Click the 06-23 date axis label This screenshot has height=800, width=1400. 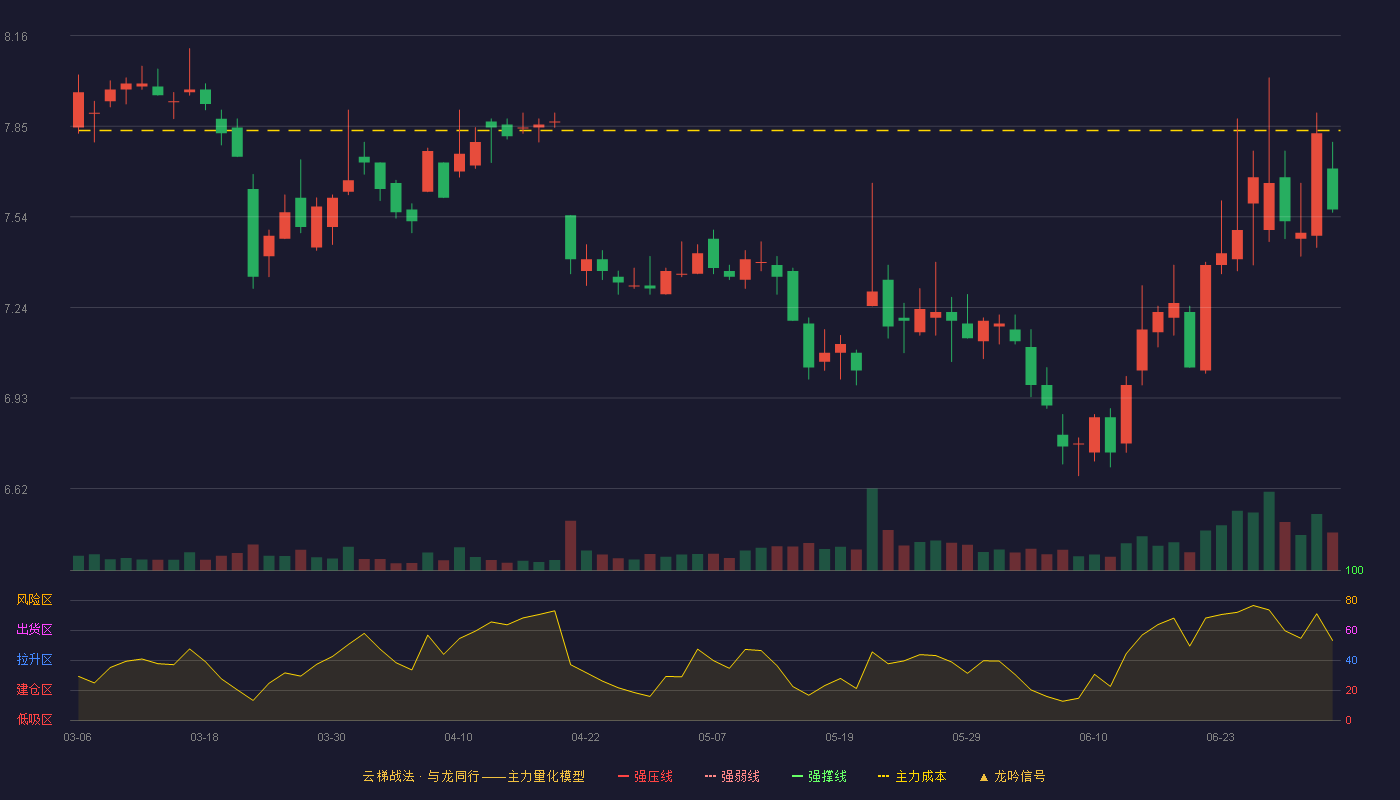click(1220, 737)
